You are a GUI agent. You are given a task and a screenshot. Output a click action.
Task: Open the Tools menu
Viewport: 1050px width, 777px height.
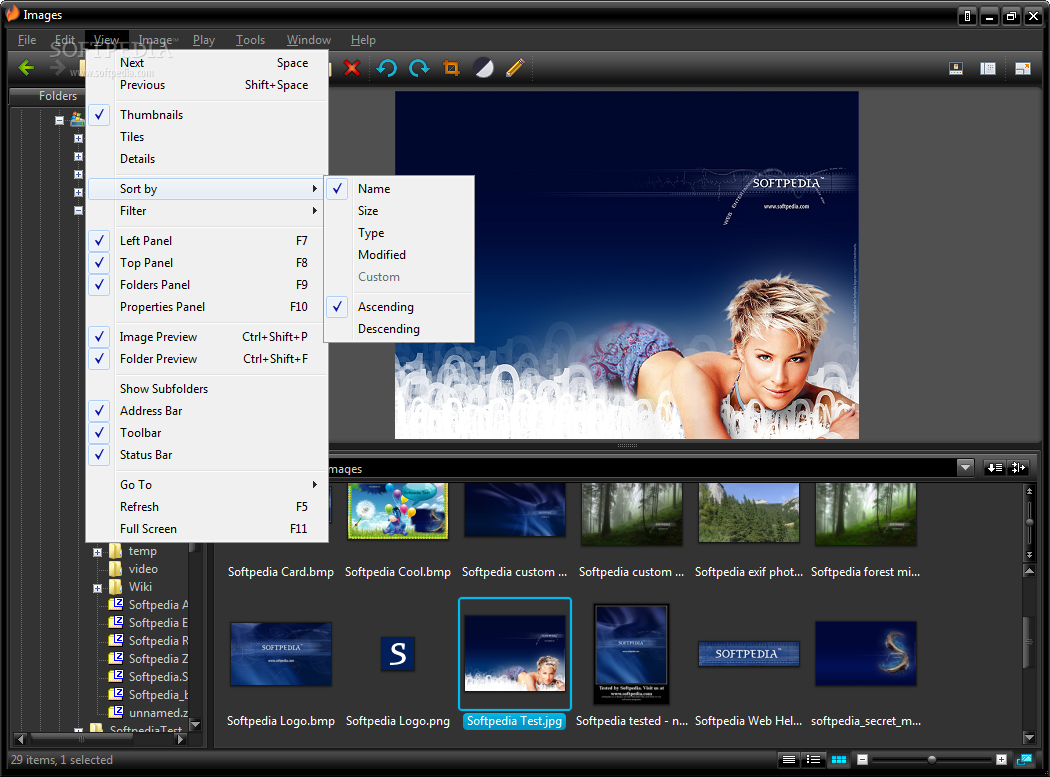(x=250, y=40)
